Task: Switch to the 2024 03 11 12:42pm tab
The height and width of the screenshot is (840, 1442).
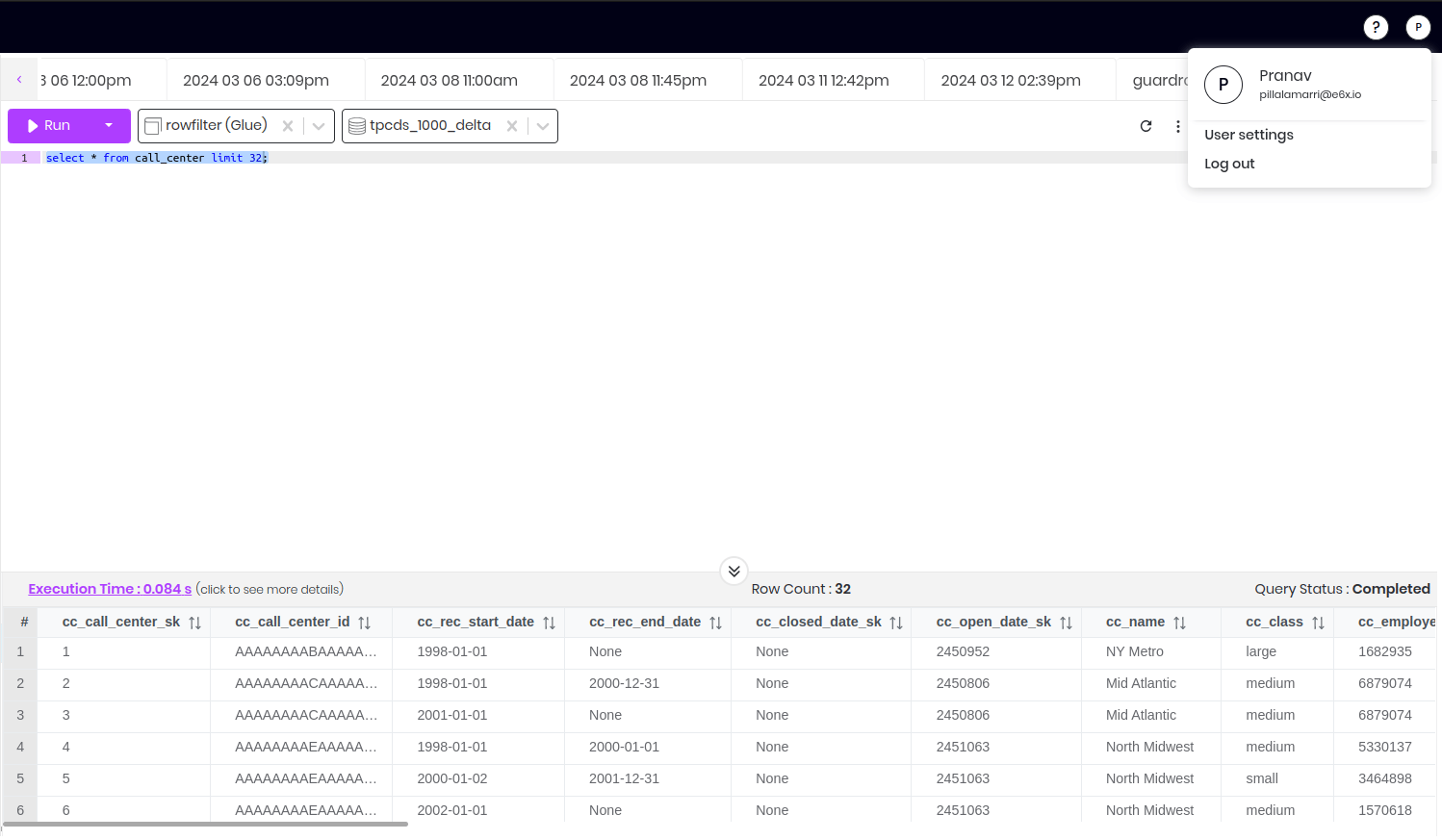Action: (824, 80)
